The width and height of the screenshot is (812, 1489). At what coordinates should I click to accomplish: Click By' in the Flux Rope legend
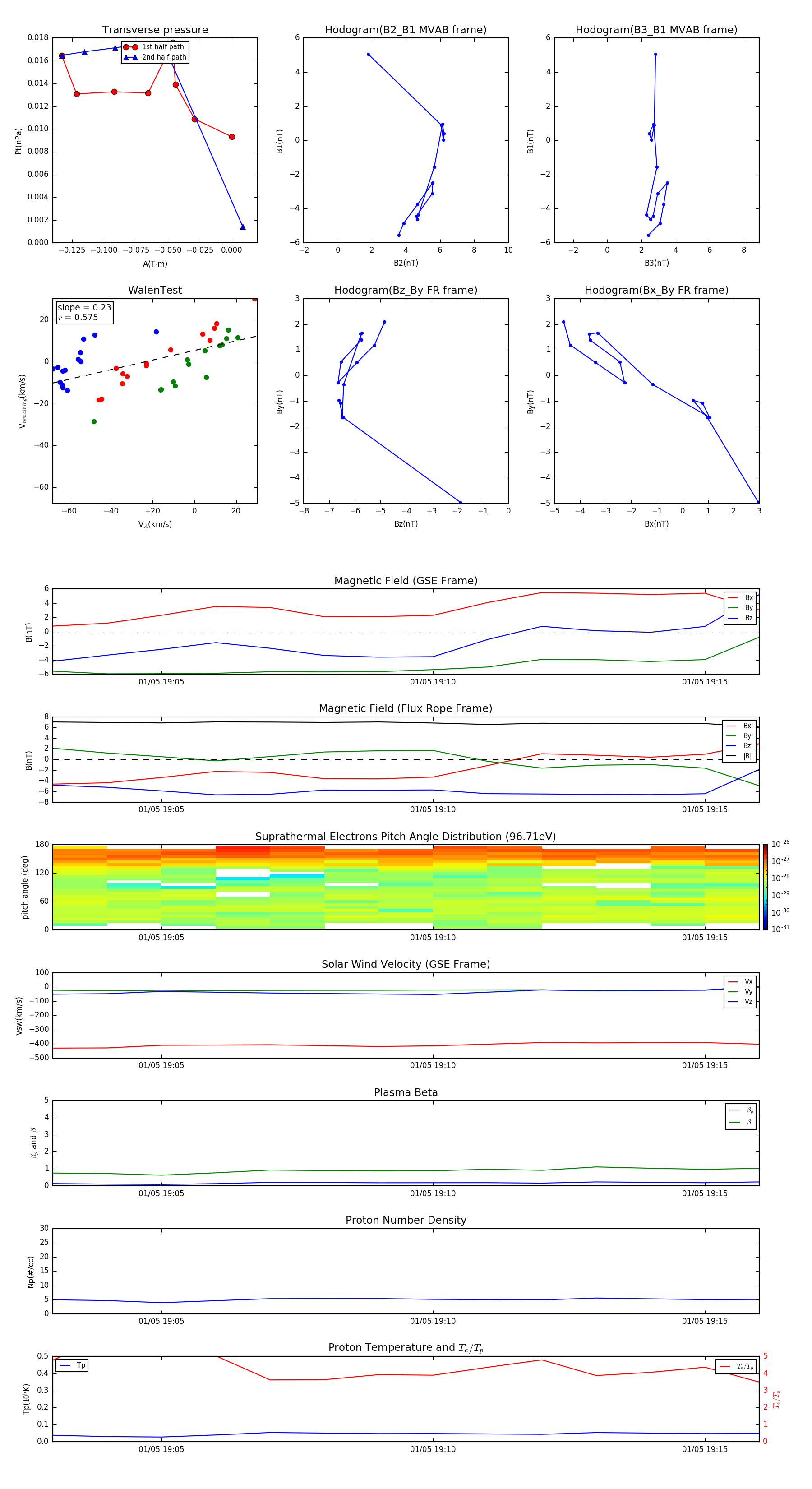[x=740, y=736]
